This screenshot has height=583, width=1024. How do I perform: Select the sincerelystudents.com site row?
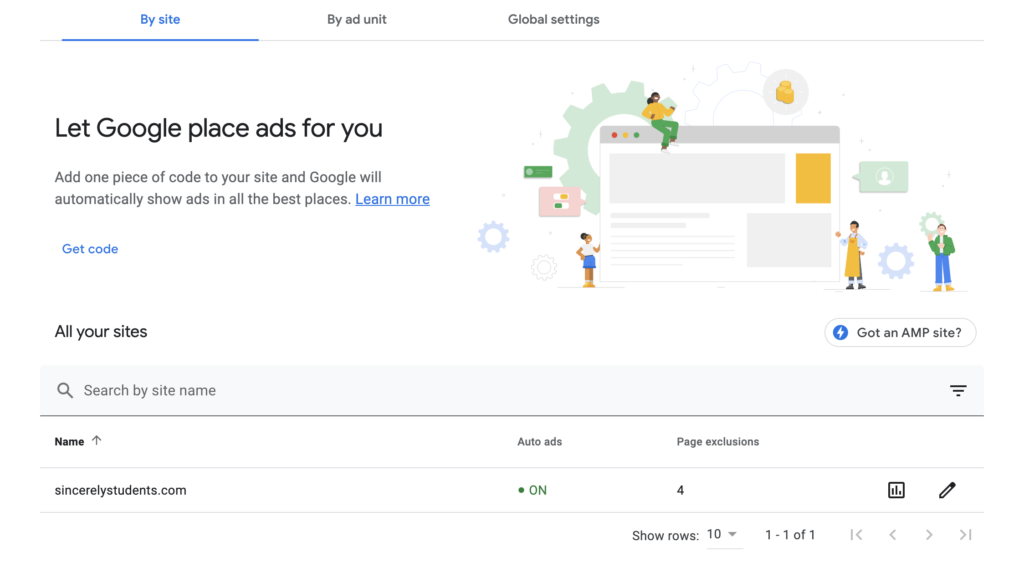[120, 490]
